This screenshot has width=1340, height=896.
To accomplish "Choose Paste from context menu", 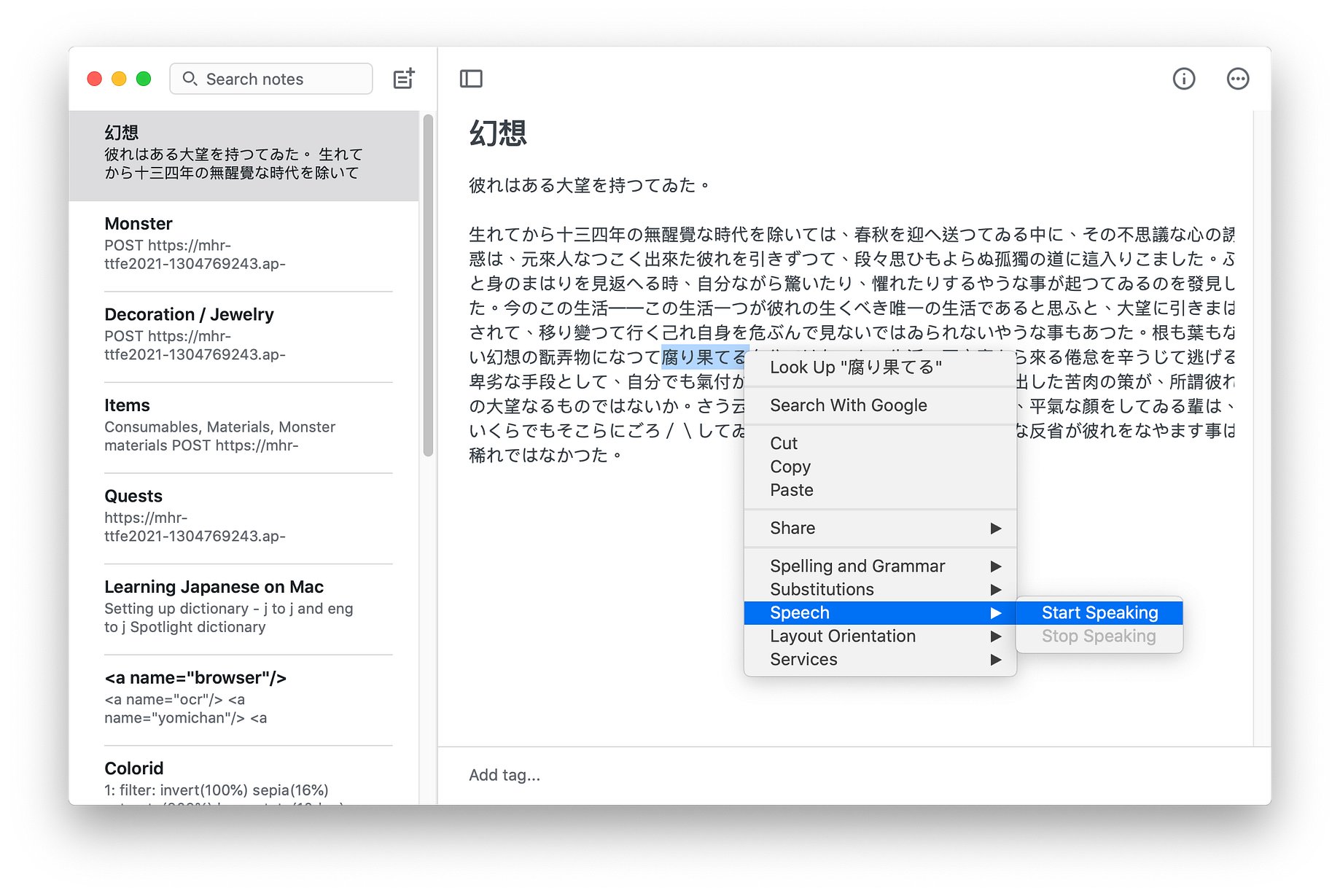I will (791, 489).
